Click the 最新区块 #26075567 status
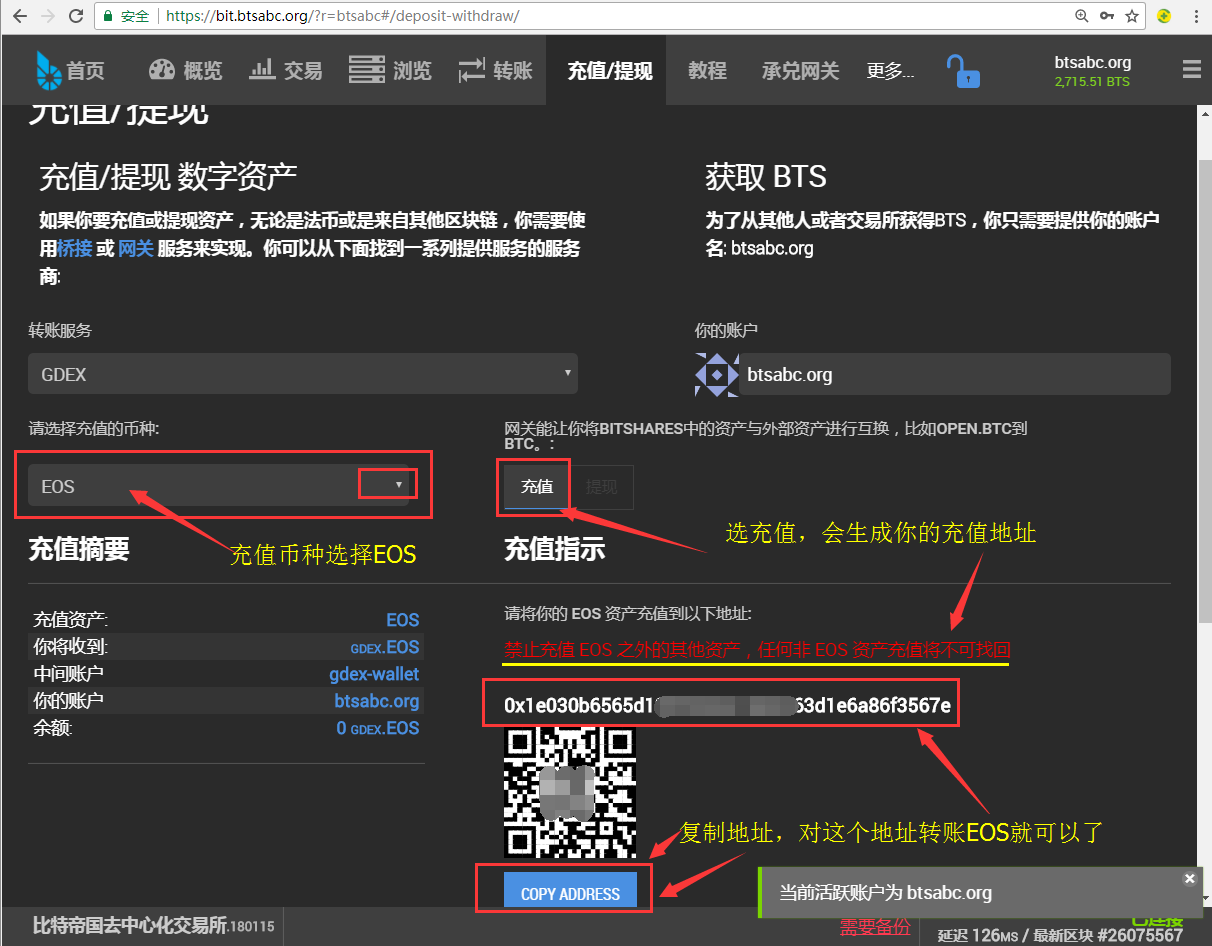Screen dimensions: 1212x946 (x=1110, y=935)
